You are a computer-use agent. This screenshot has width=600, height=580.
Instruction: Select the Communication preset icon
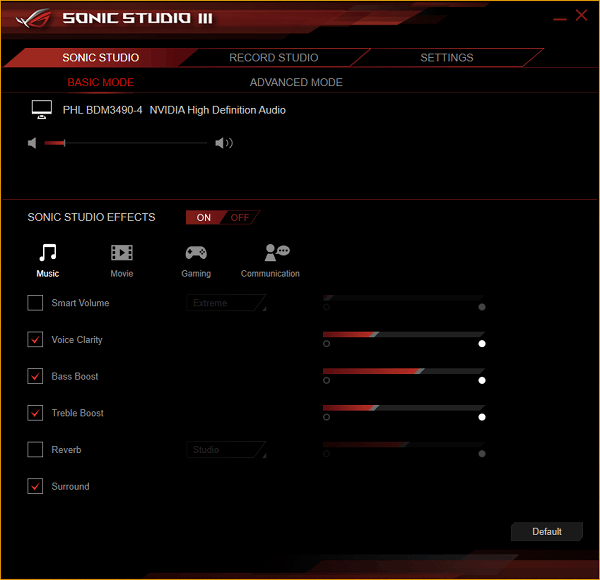pos(277,253)
